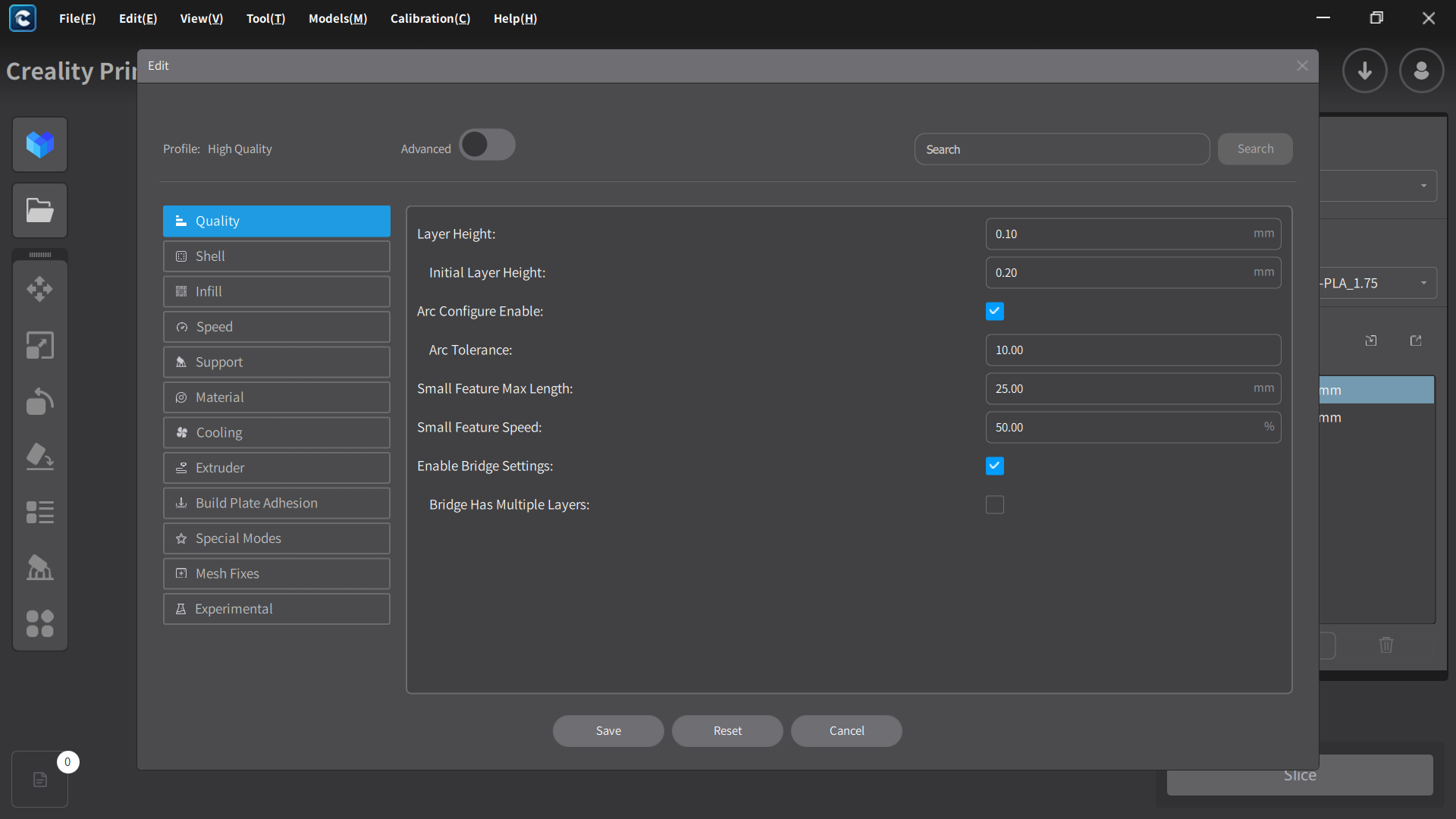The image size is (1456, 819).
Task: Open the folder icon in left sidebar
Action: 40,210
